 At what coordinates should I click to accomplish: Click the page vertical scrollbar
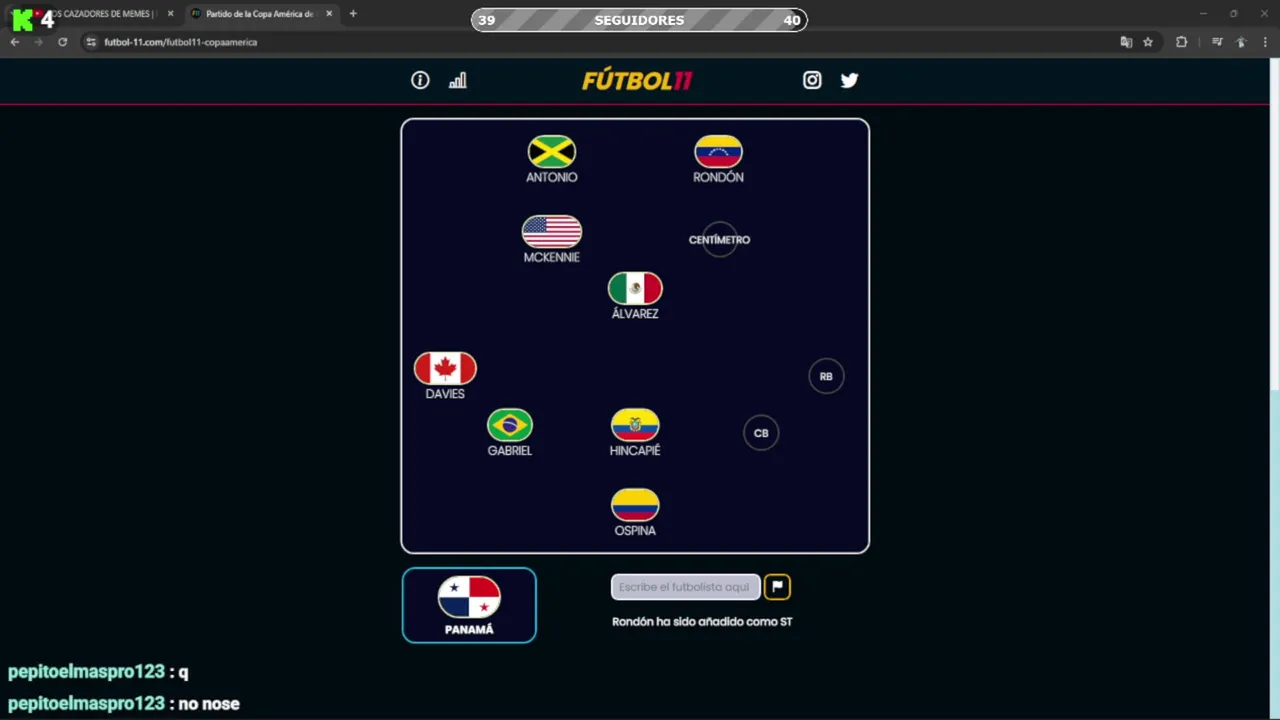(x=1275, y=225)
